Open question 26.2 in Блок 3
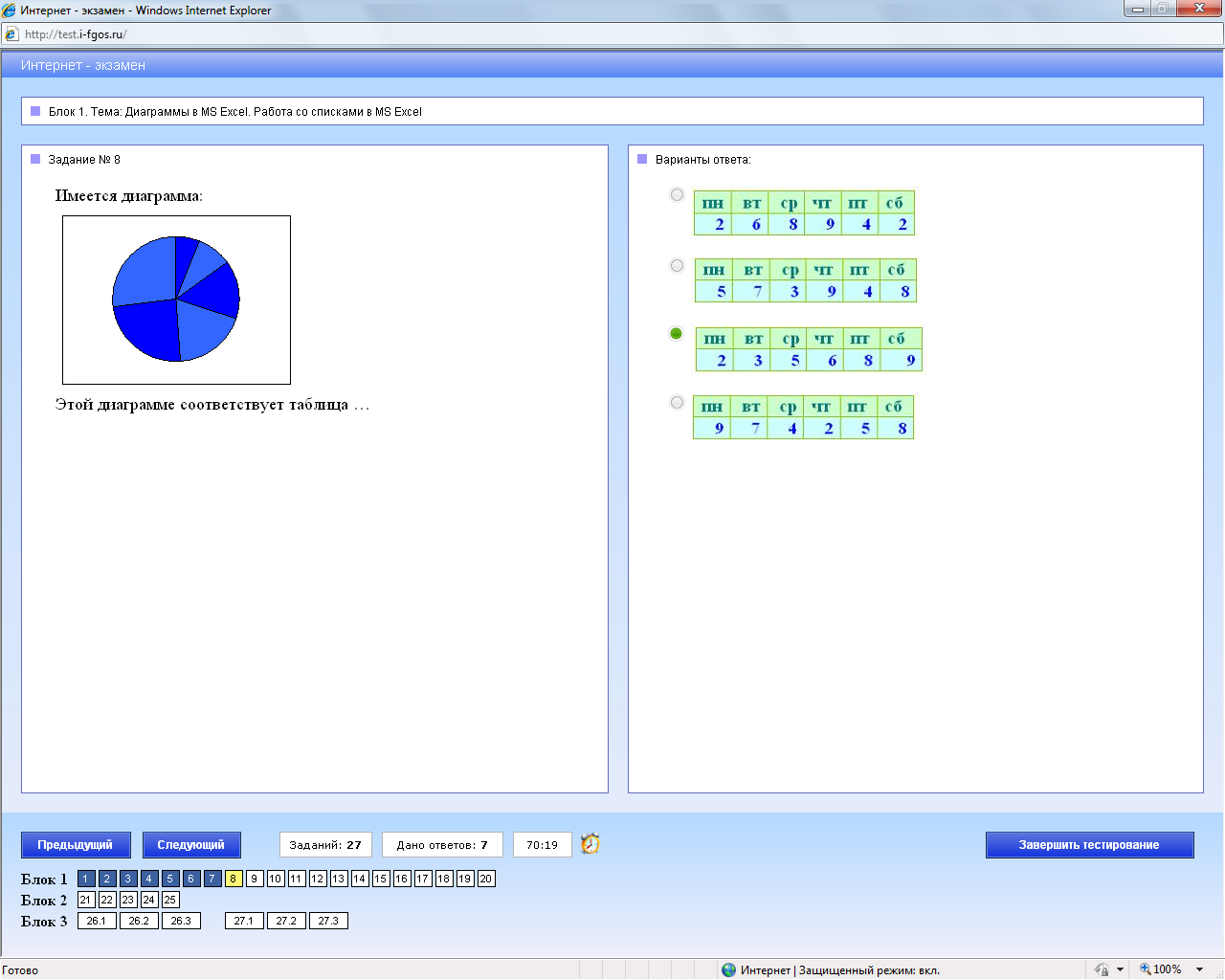This screenshot has height=980, width=1225. (x=139, y=921)
